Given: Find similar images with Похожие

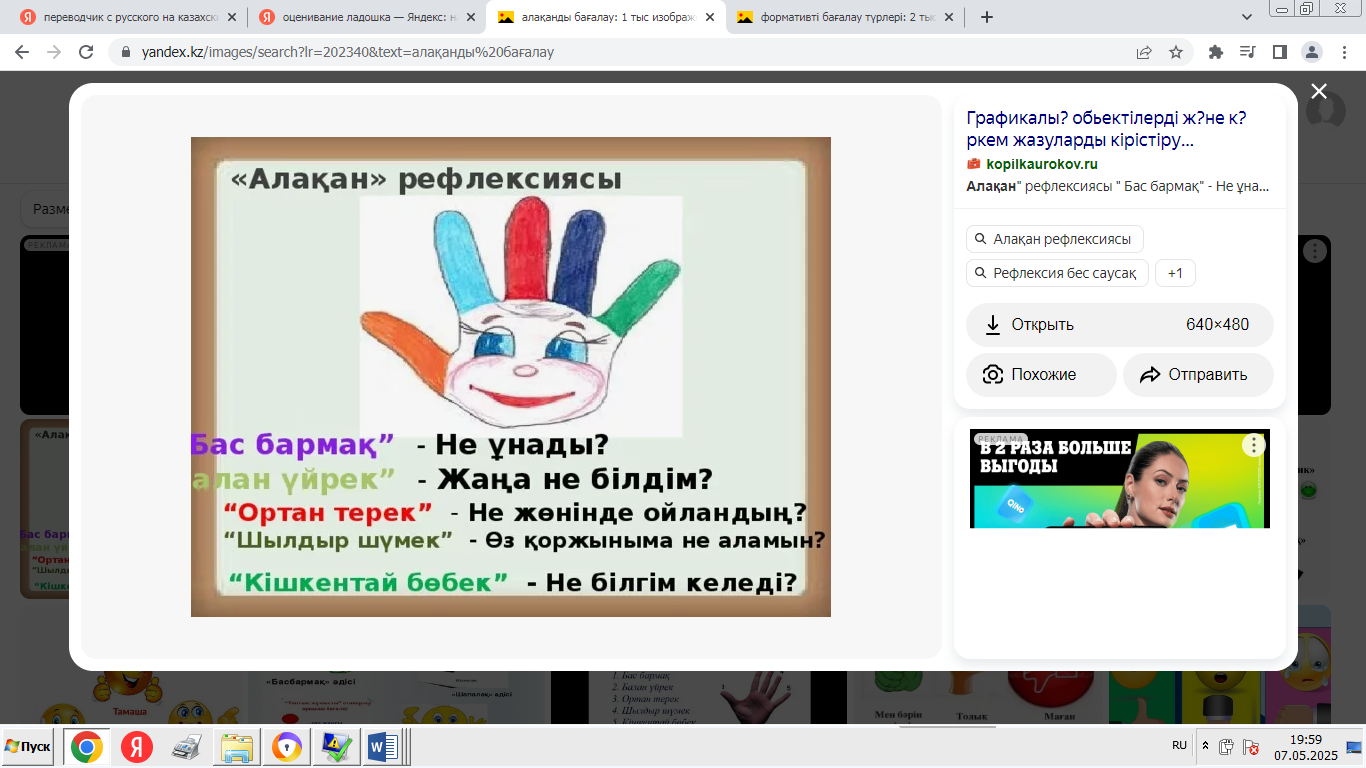Looking at the screenshot, I should click(x=1041, y=375).
